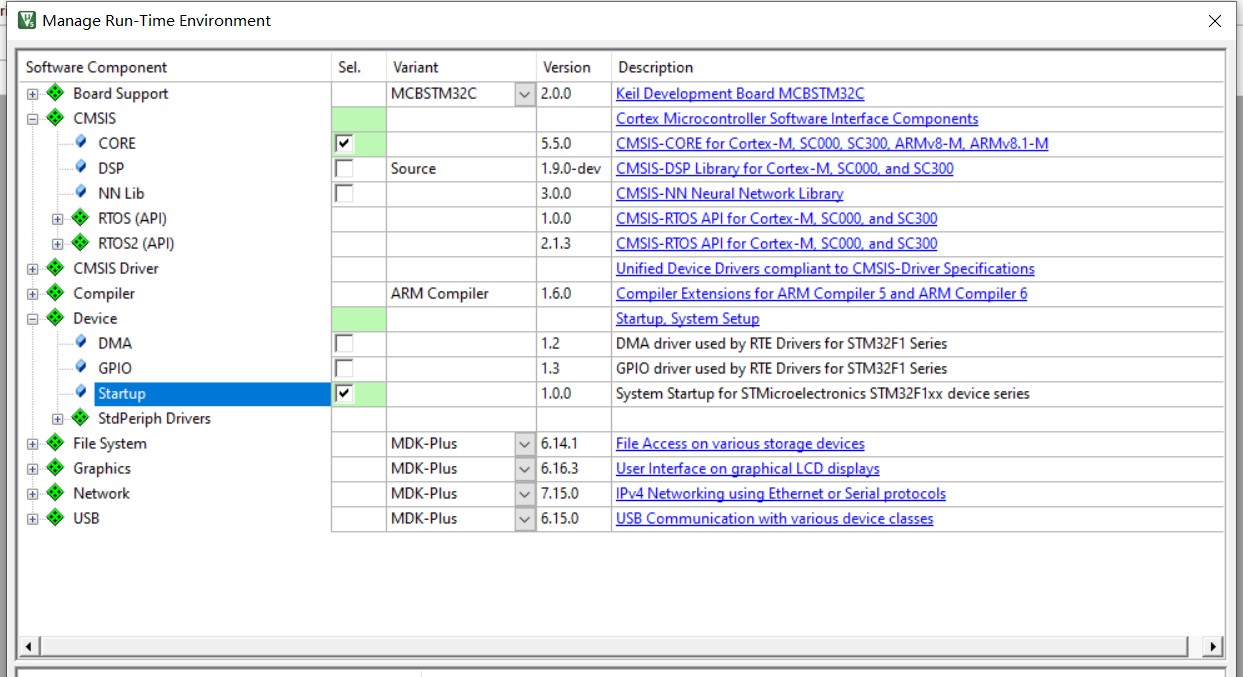1243x677 pixels.
Task: Open File Access on various storage devices link
Action: pyautogui.click(x=740, y=444)
